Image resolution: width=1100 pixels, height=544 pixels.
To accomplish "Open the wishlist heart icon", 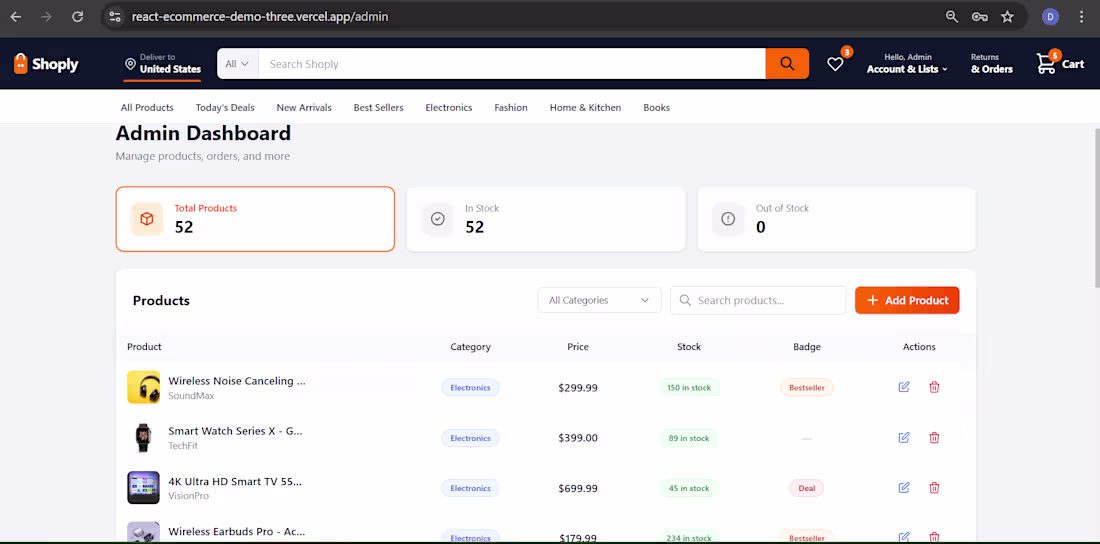I will [835, 64].
